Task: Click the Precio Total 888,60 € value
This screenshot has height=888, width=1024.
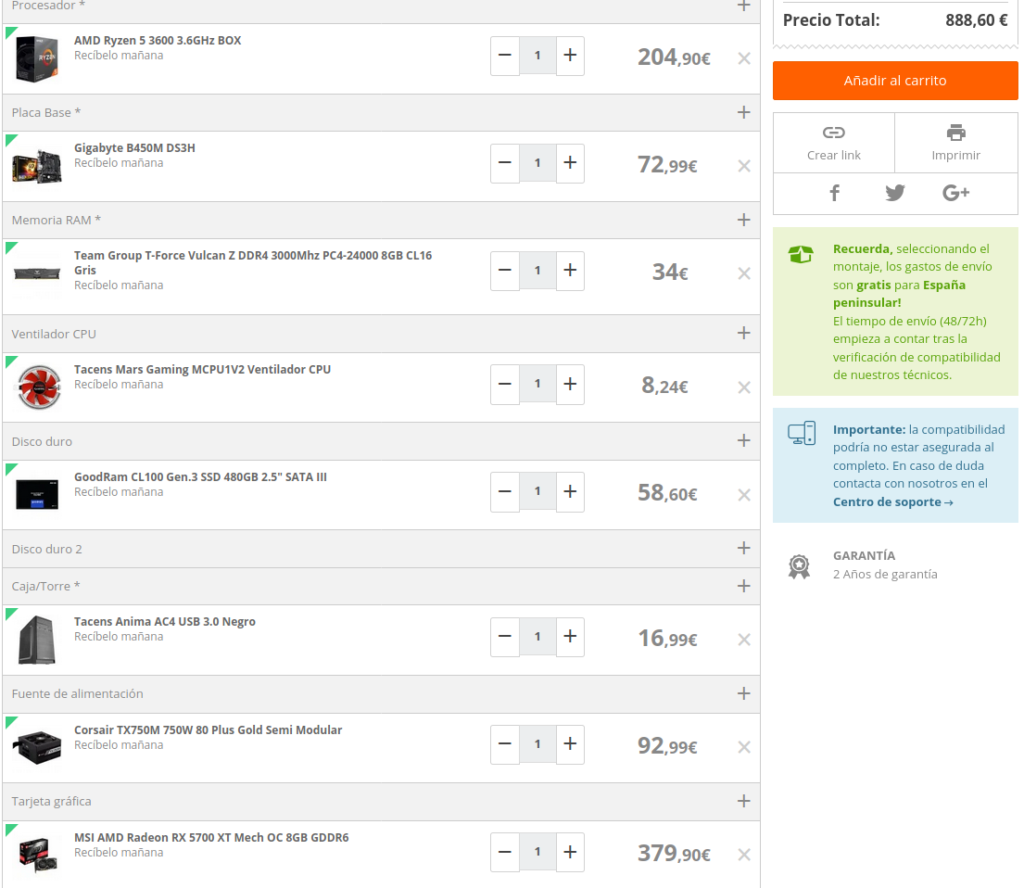Action: [976, 20]
